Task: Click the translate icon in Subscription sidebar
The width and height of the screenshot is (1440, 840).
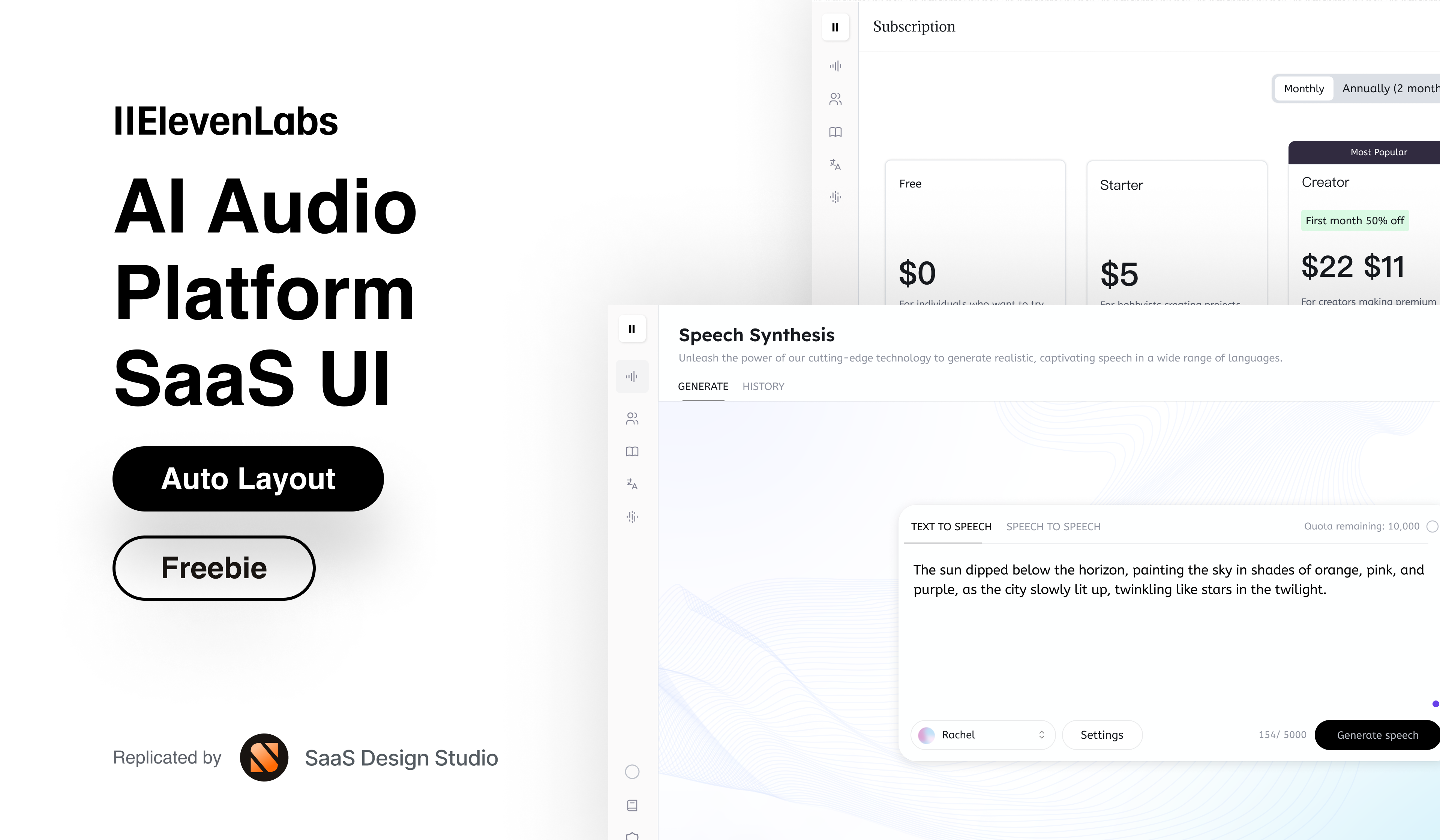Action: coord(835,165)
